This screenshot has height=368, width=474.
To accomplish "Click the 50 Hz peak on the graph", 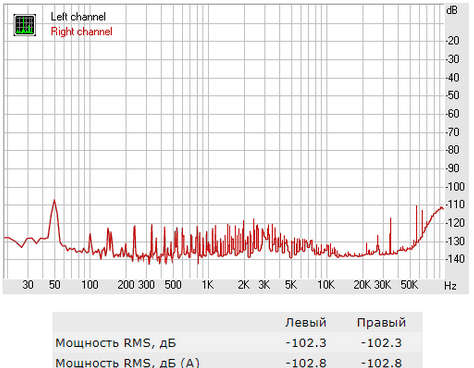I will tap(54, 200).
